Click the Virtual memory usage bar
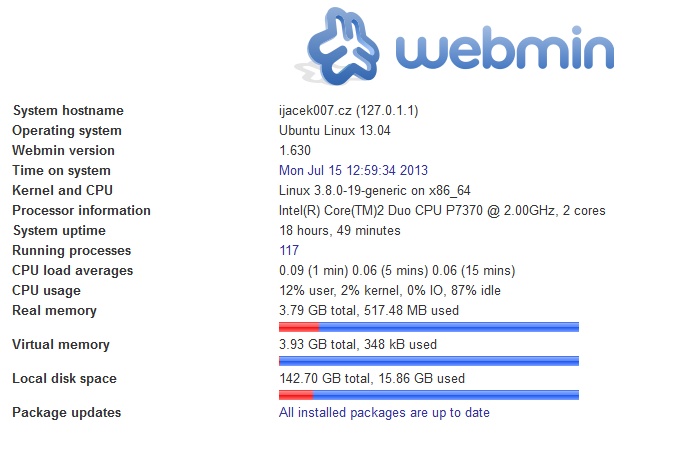The width and height of the screenshot is (675, 454). [428, 361]
